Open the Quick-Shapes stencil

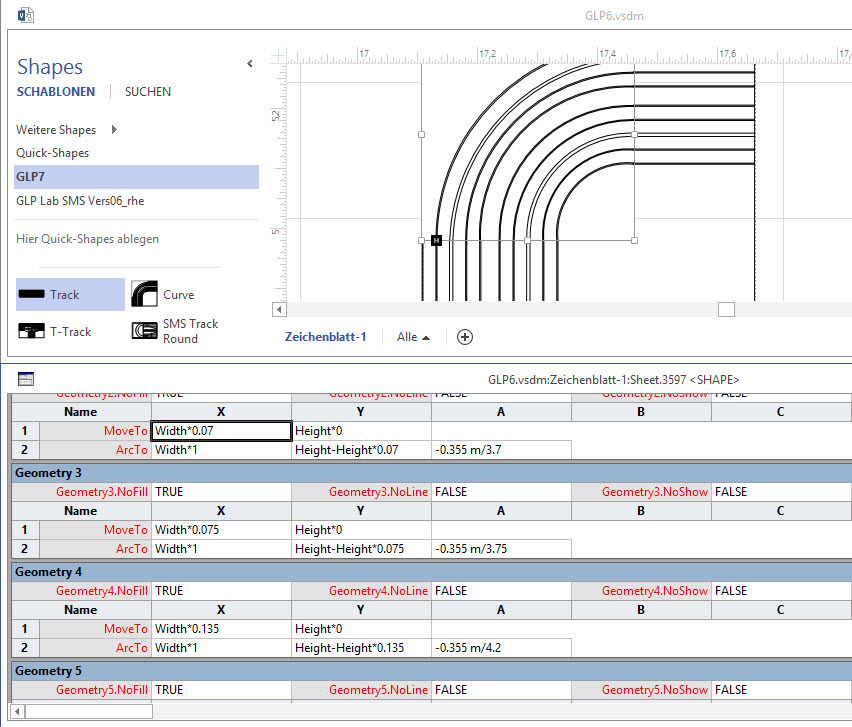(x=52, y=153)
